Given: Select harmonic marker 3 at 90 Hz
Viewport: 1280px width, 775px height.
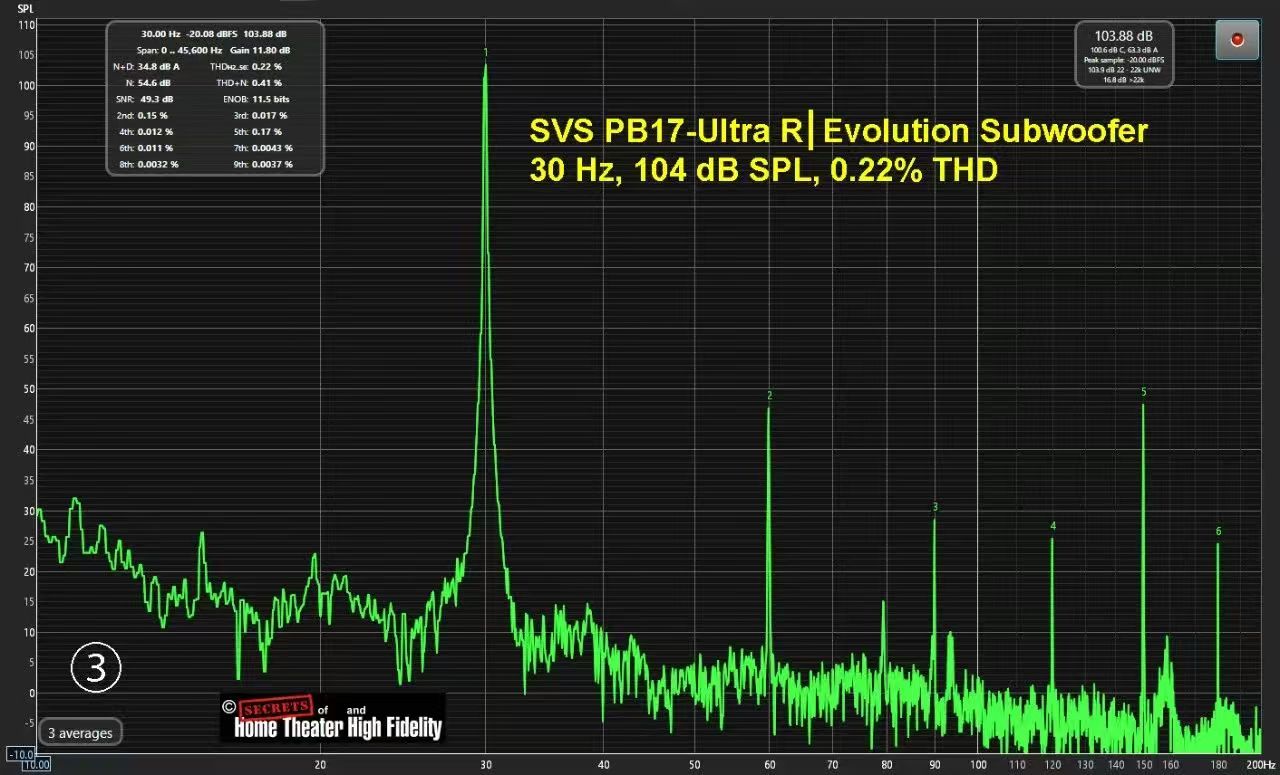Looking at the screenshot, I should pos(935,507).
